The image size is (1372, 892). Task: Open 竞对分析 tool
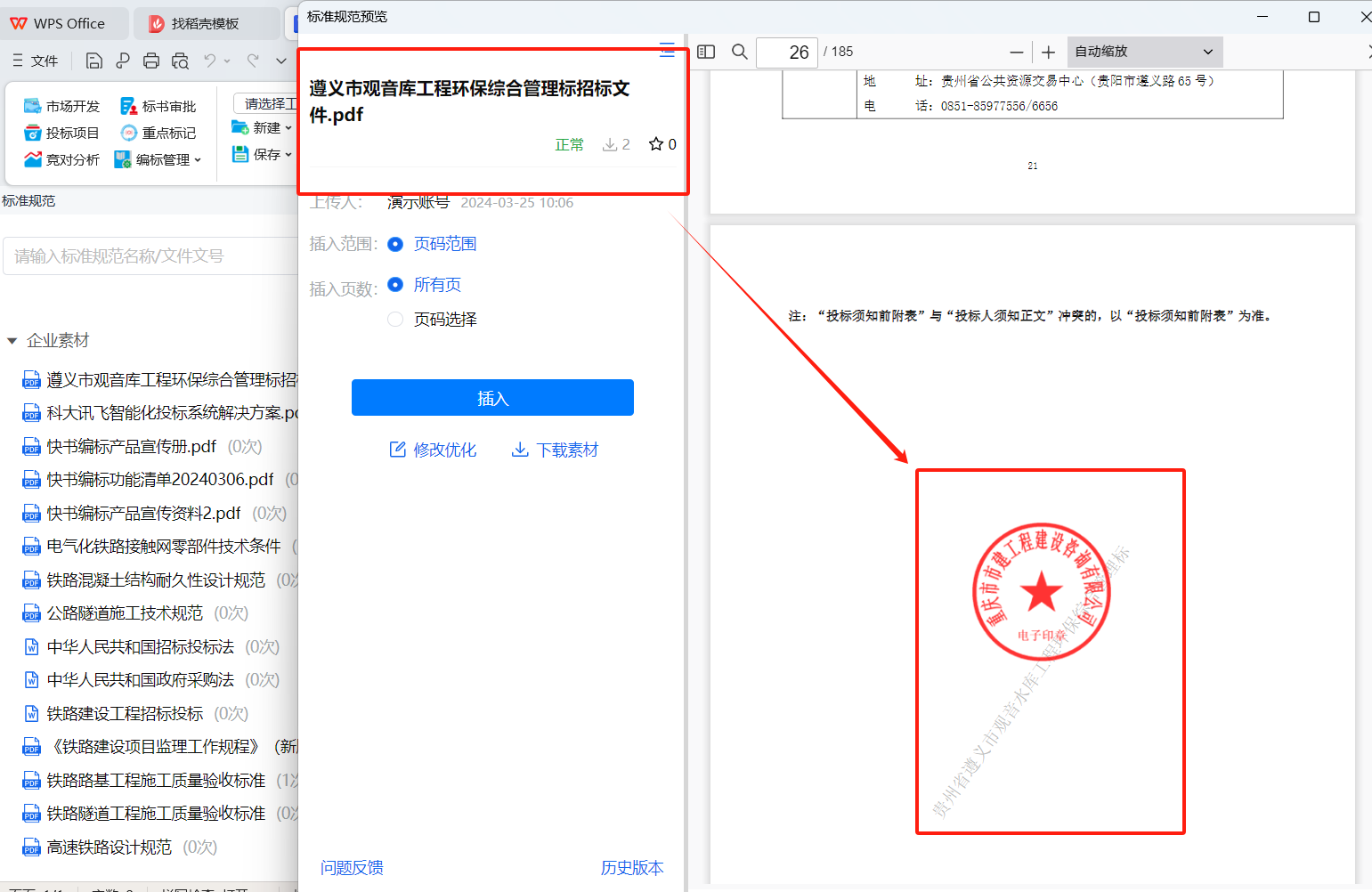pos(62,159)
